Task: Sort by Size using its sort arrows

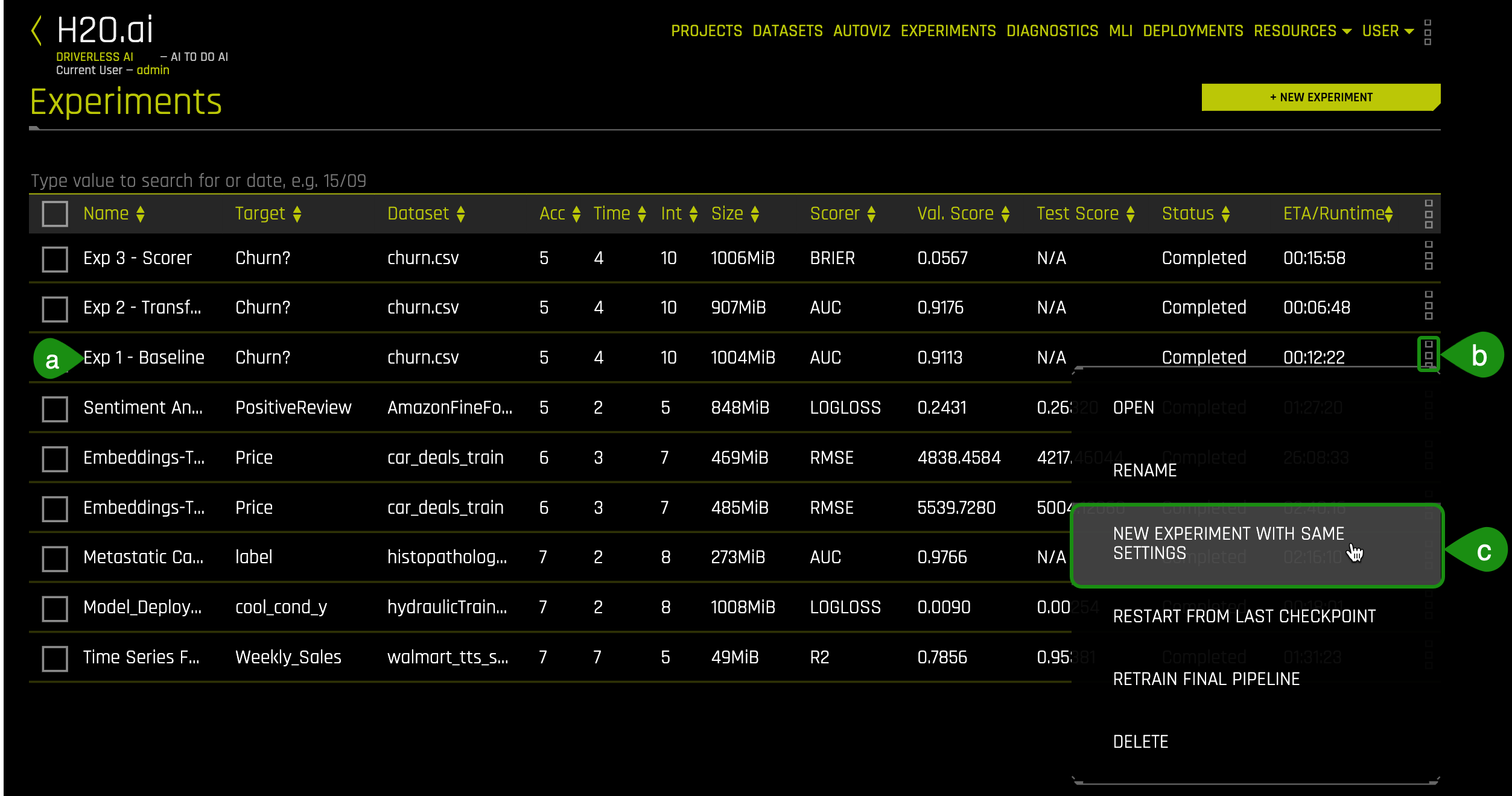Action: point(755,214)
